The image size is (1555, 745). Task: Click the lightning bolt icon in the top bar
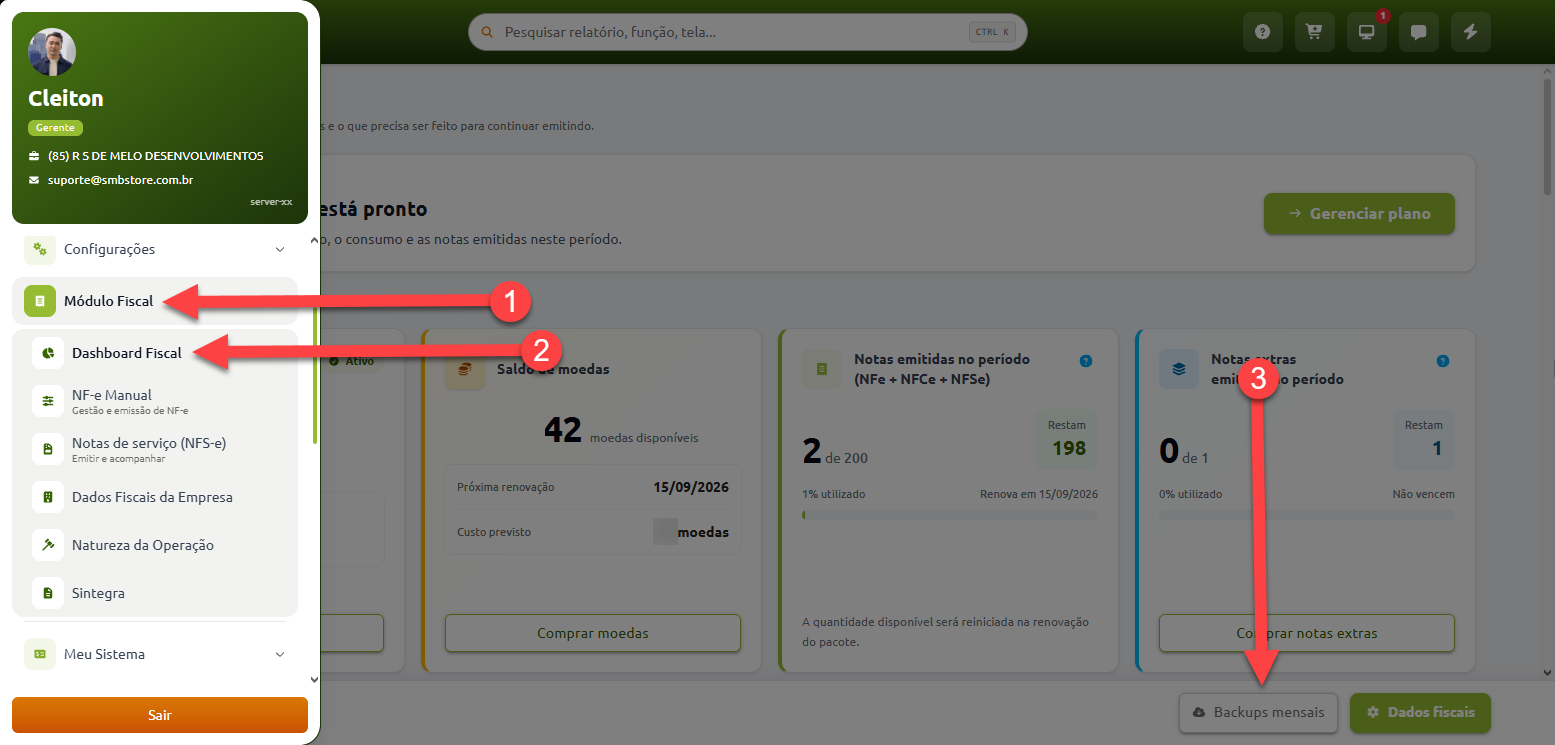coord(1470,32)
